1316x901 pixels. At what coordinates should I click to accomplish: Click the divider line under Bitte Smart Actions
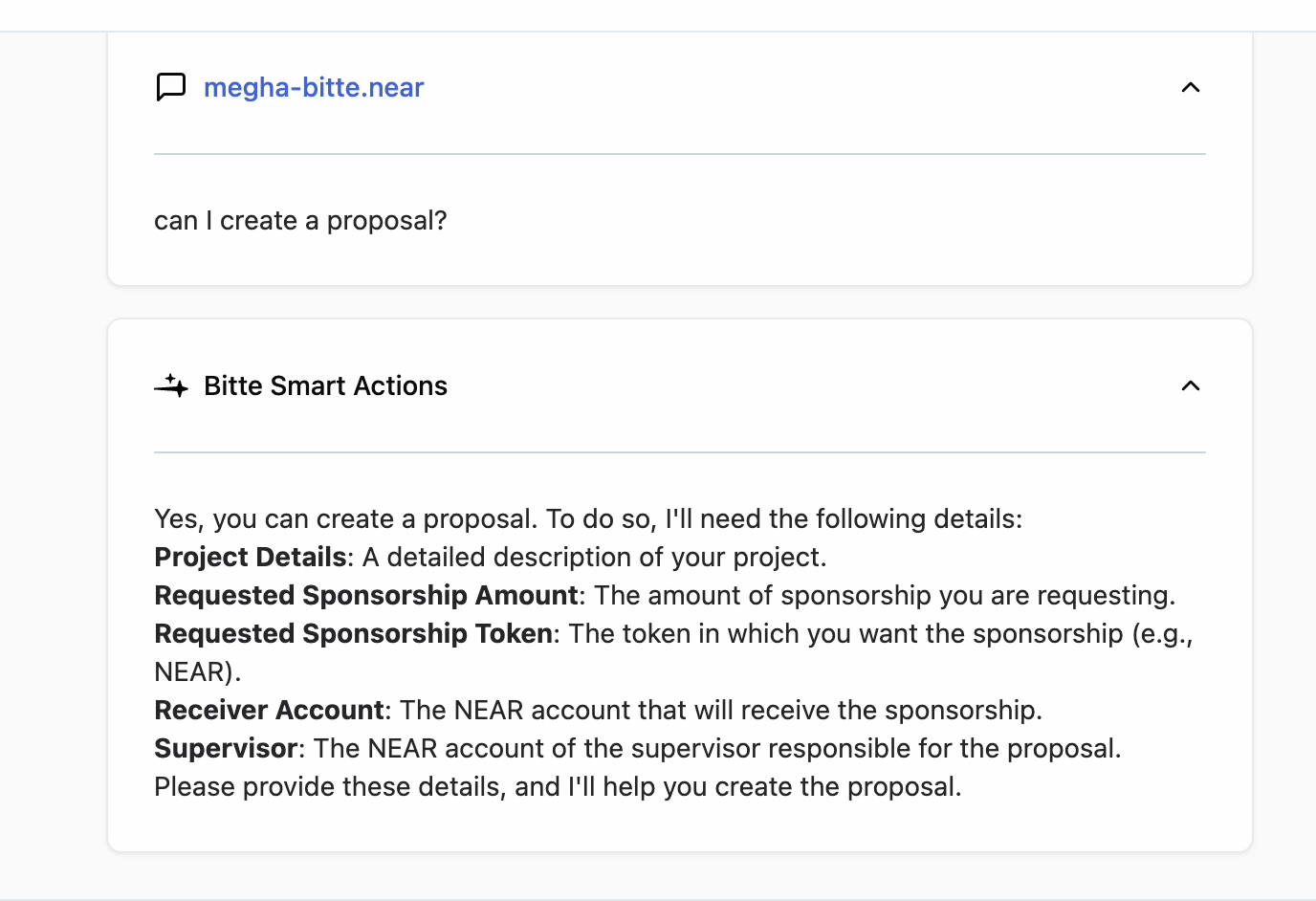[679, 452]
